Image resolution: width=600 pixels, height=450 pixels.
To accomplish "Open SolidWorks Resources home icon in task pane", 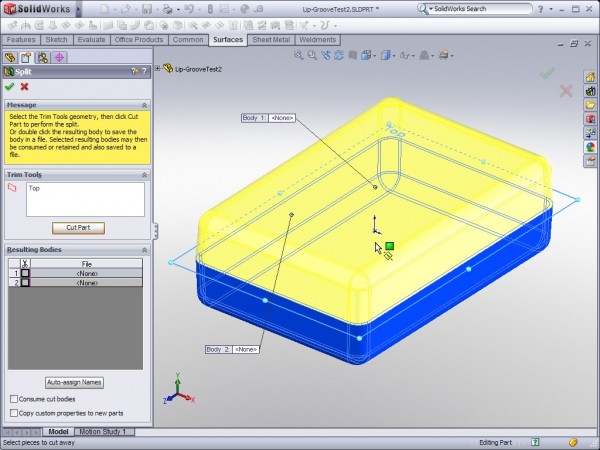I will pos(590,77).
